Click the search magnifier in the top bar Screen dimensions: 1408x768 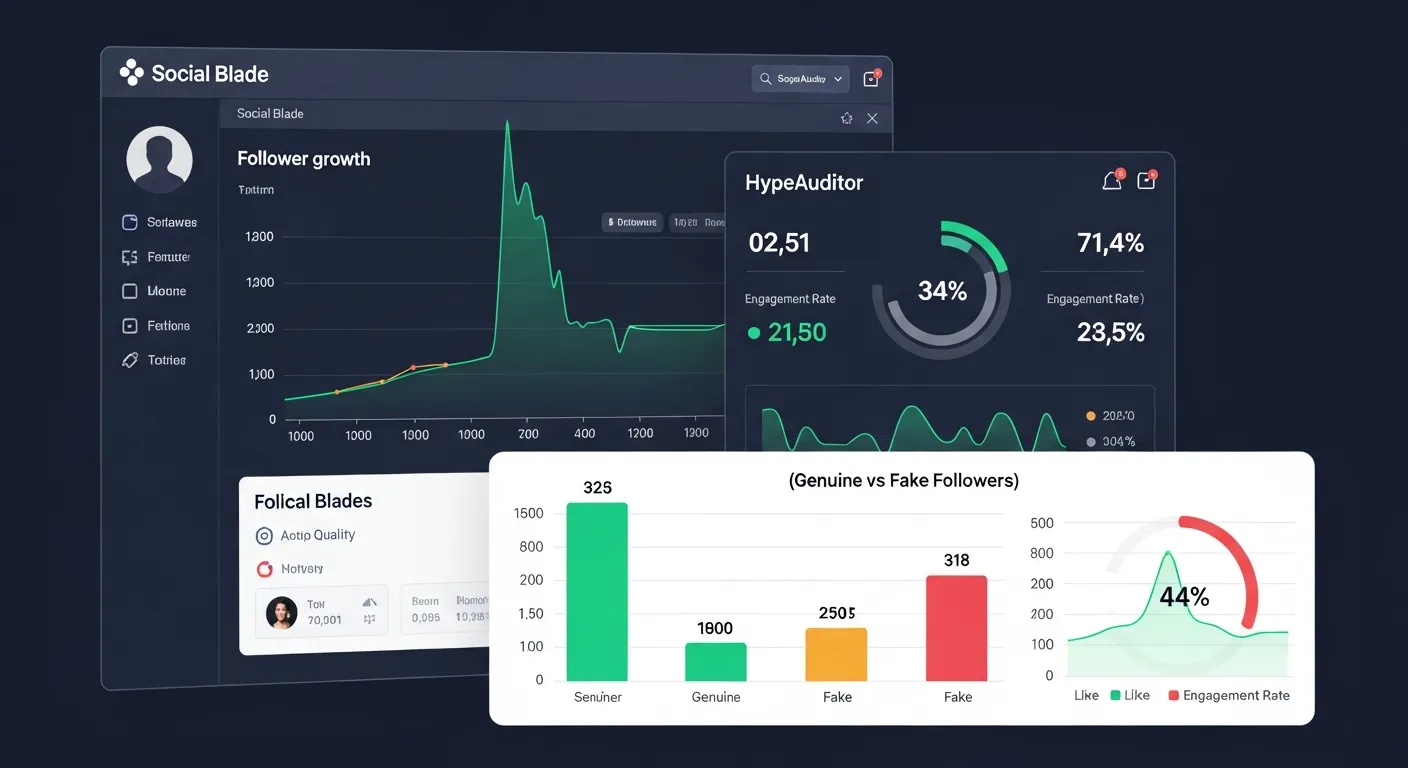[765, 78]
